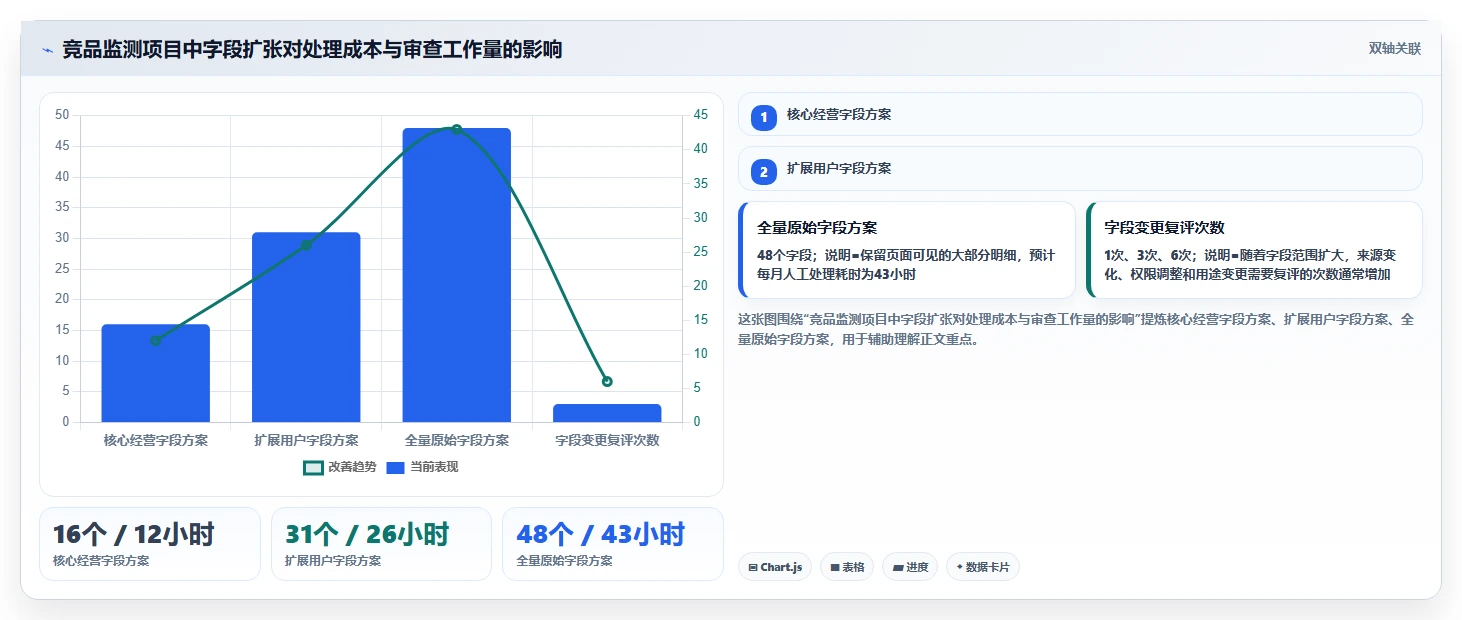Click x-axis label 核心经营字段方案

pos(156,440)
